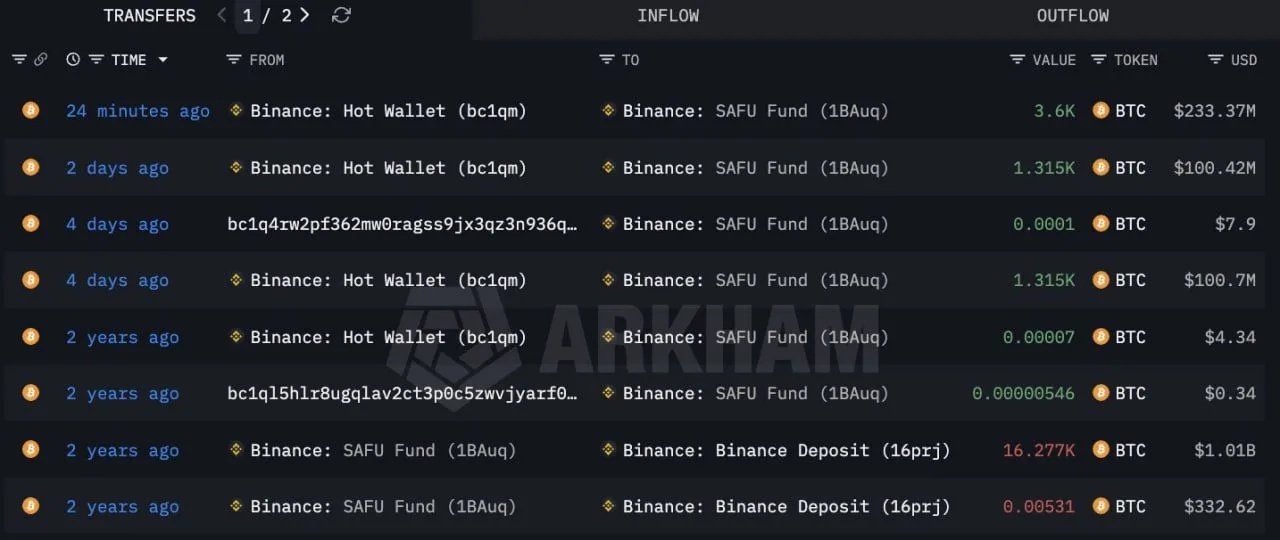1280x540 pixels.
Task: Open the TOKEN column filter
Action: tap(1099, 60)
